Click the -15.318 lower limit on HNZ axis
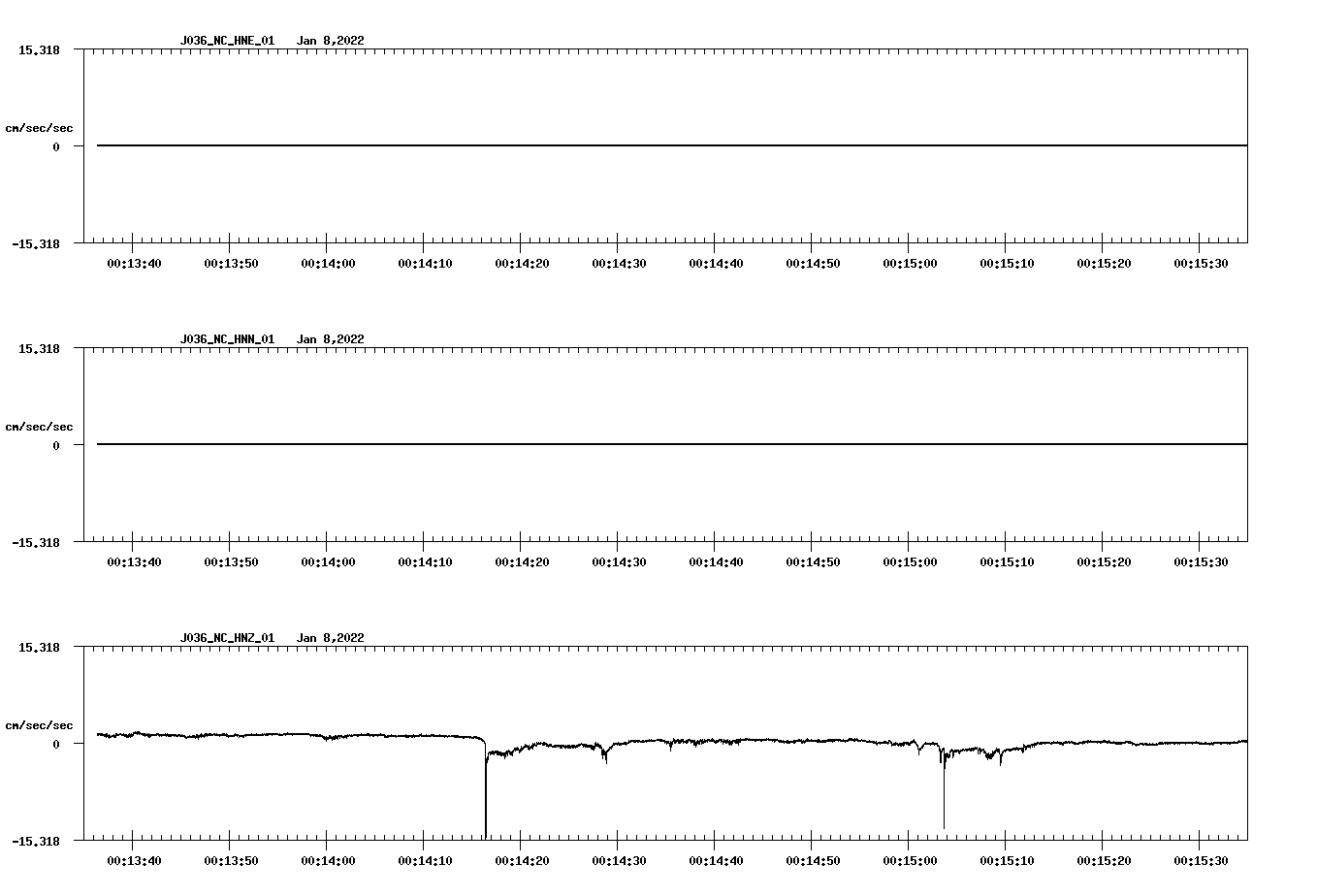Screen dimensions: 1317x896 [36, 841]
